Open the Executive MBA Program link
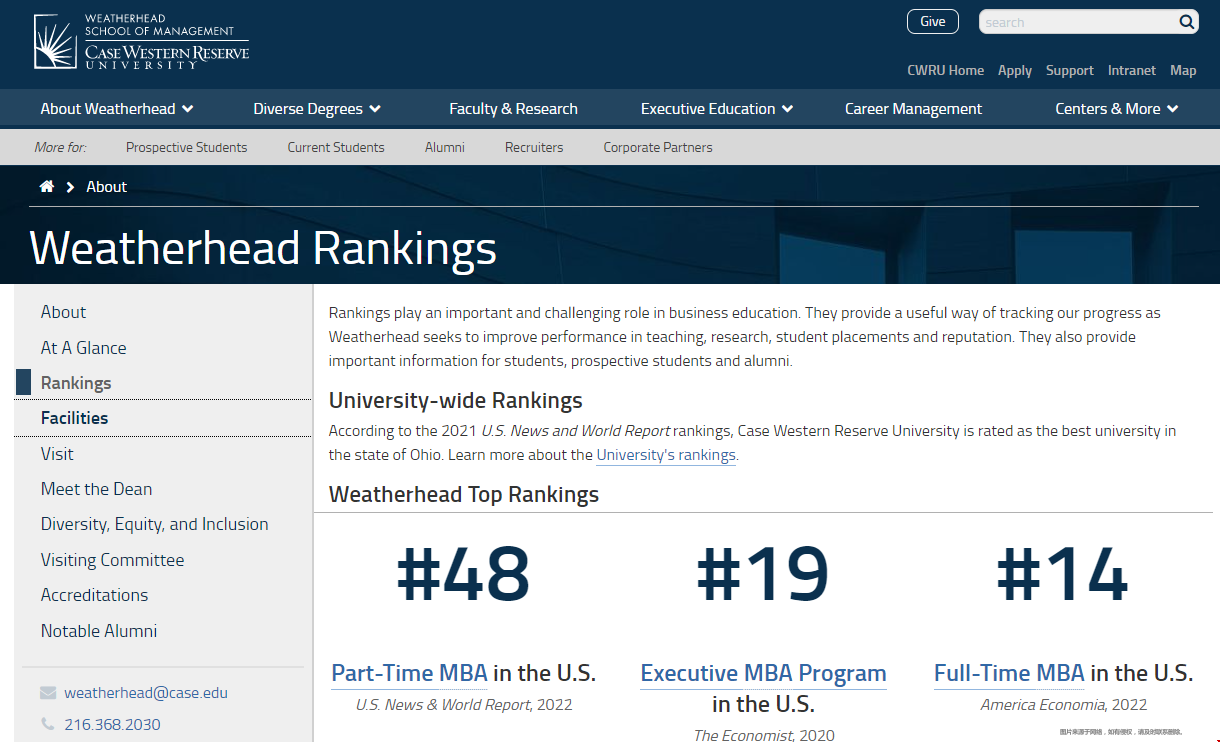 [x=763, y=673]
